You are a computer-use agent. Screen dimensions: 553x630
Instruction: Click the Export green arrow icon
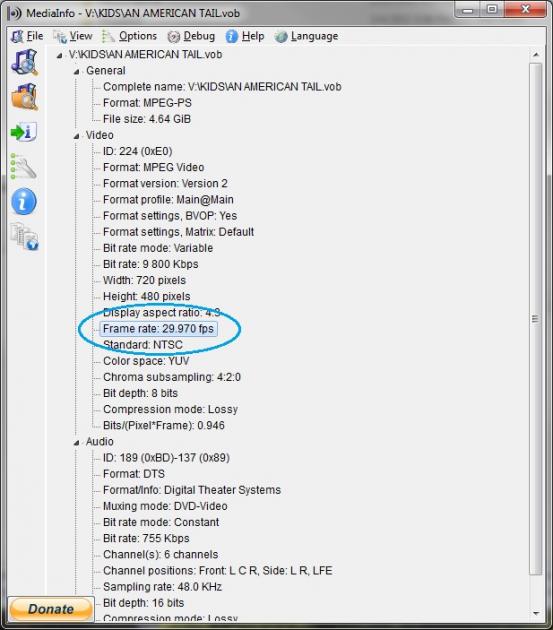click(24, 132)
